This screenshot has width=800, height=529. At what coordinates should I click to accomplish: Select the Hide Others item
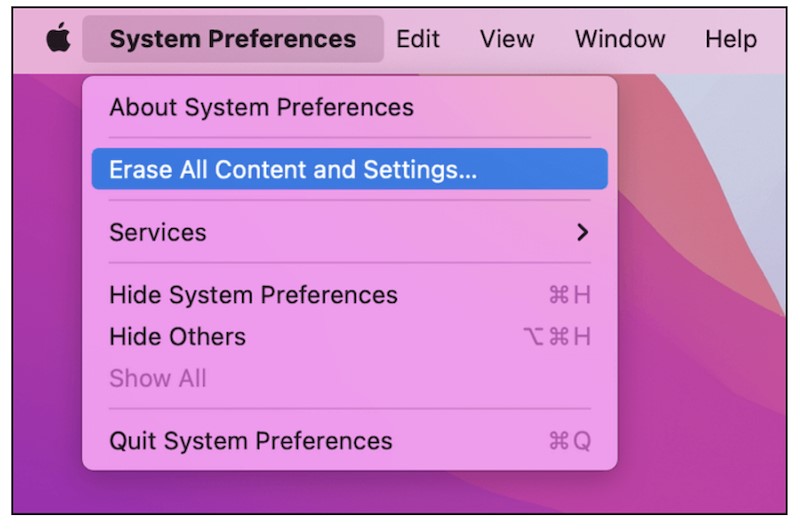click(x=177, y=337)
